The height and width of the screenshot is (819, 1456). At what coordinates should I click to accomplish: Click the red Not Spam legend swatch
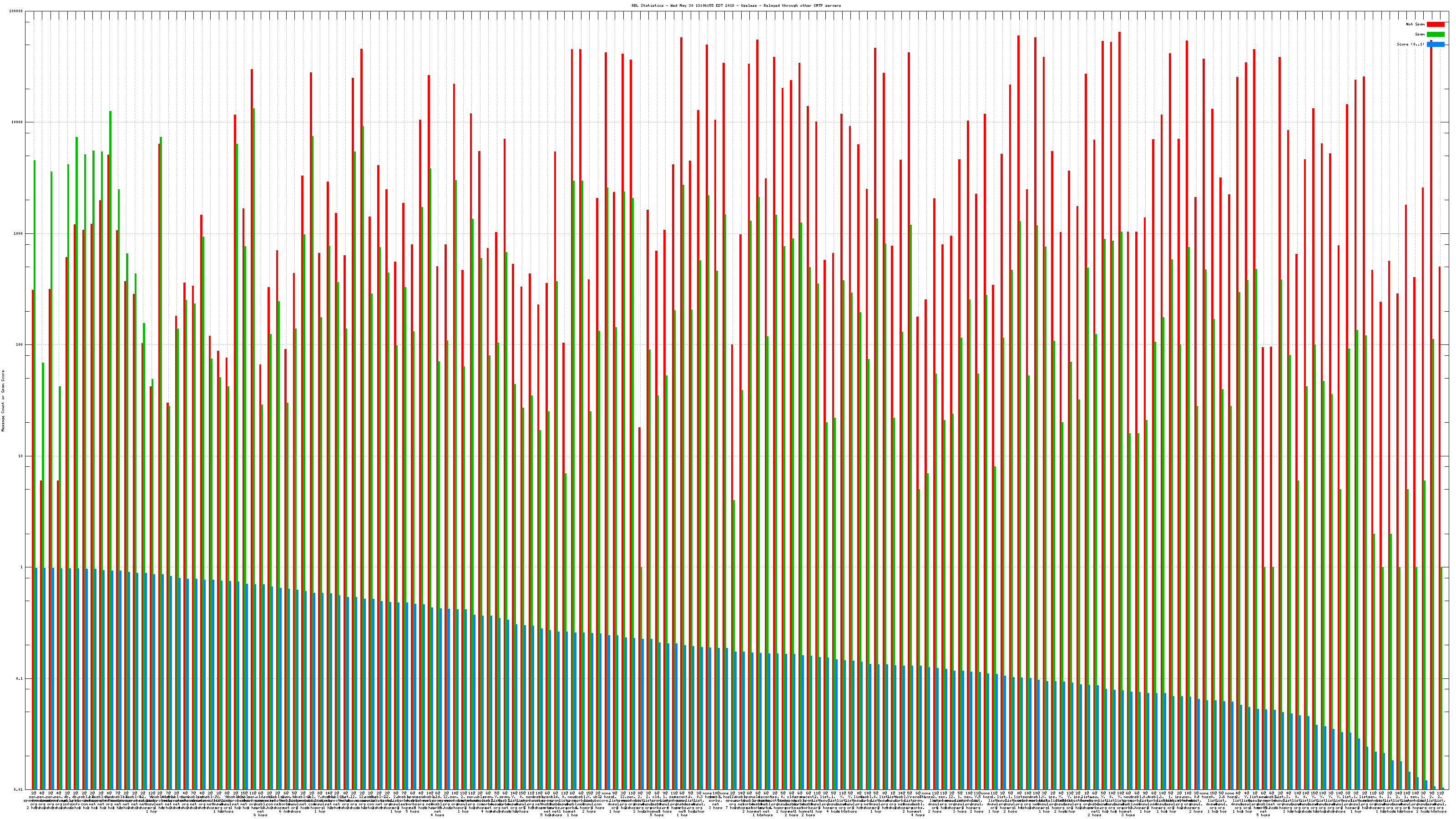1435,24
